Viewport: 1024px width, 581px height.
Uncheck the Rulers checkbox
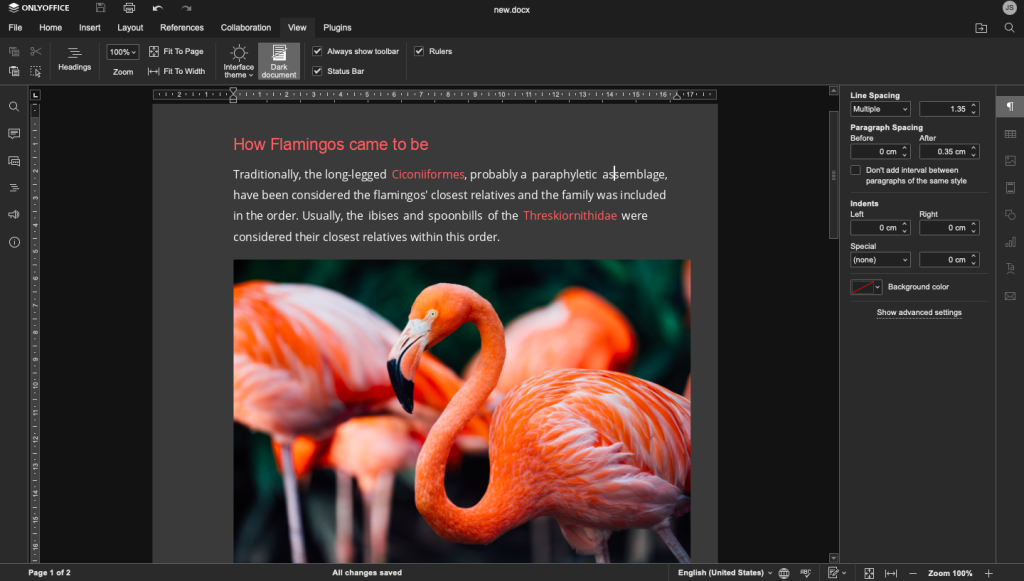(418, 51)
